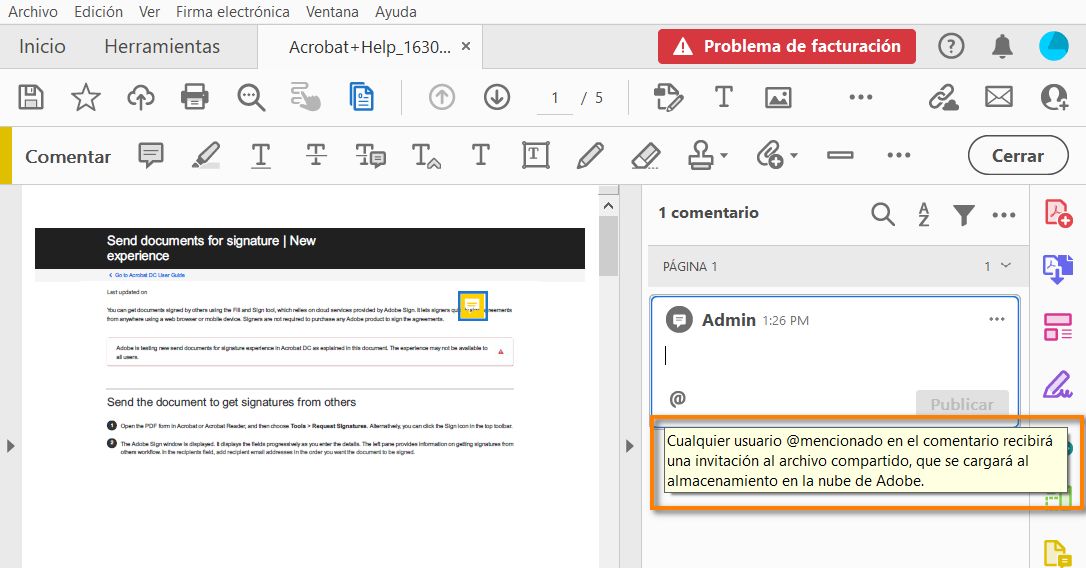Open the help question mark icon
Image resolution: width=1086 pixels, height=568 pixels.
(x=951, y=46)
